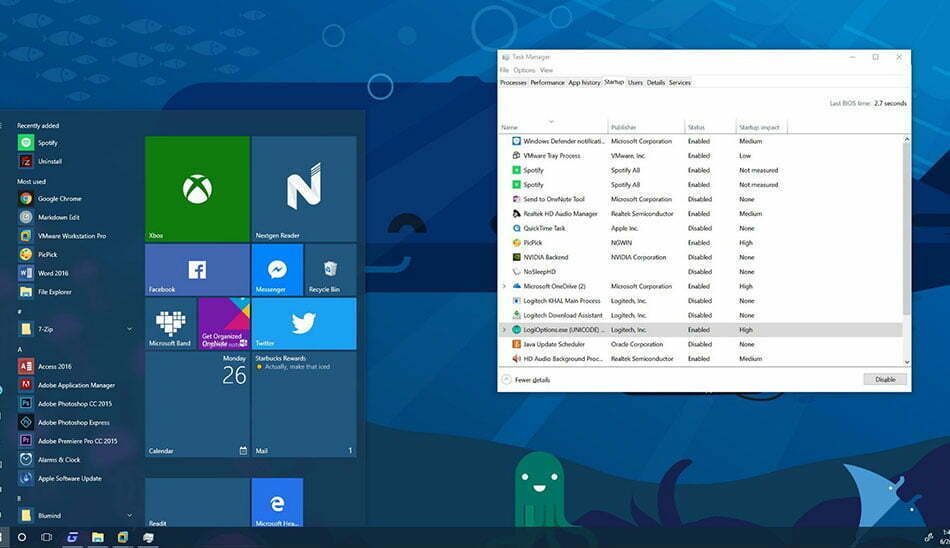Viewport: 950px width, 548px height.
Task: Select the Realtek HD Audio Manager row
Action: (x=700, y=214)
